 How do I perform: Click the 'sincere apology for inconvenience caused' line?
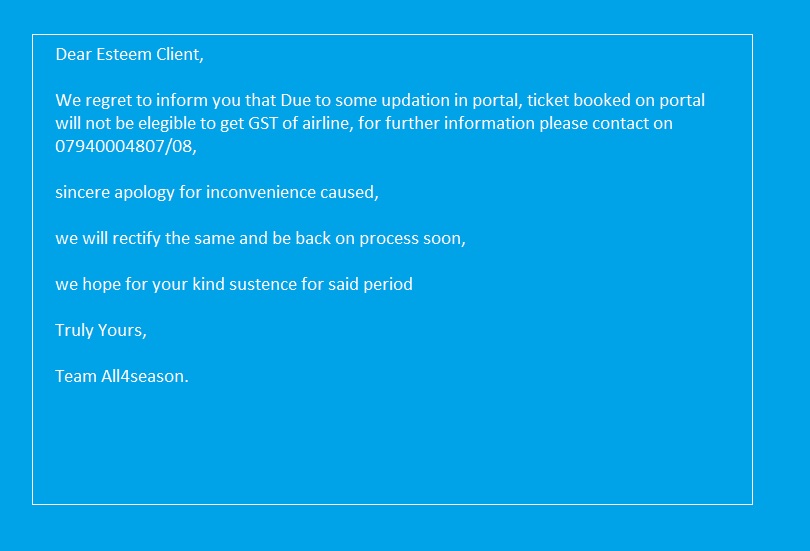pos(217,192)
